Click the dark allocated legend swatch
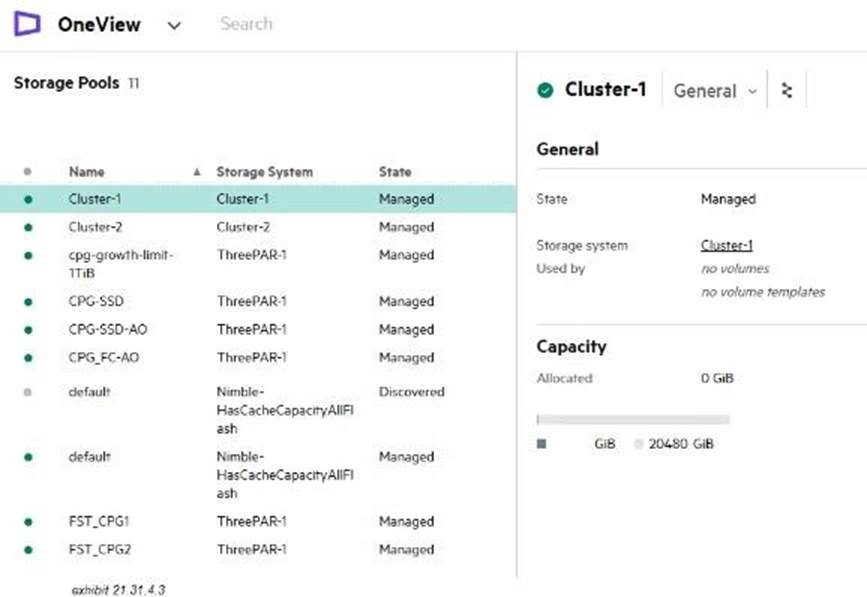The width and height of the screenshot is (867, 597). tap(542, 443)
